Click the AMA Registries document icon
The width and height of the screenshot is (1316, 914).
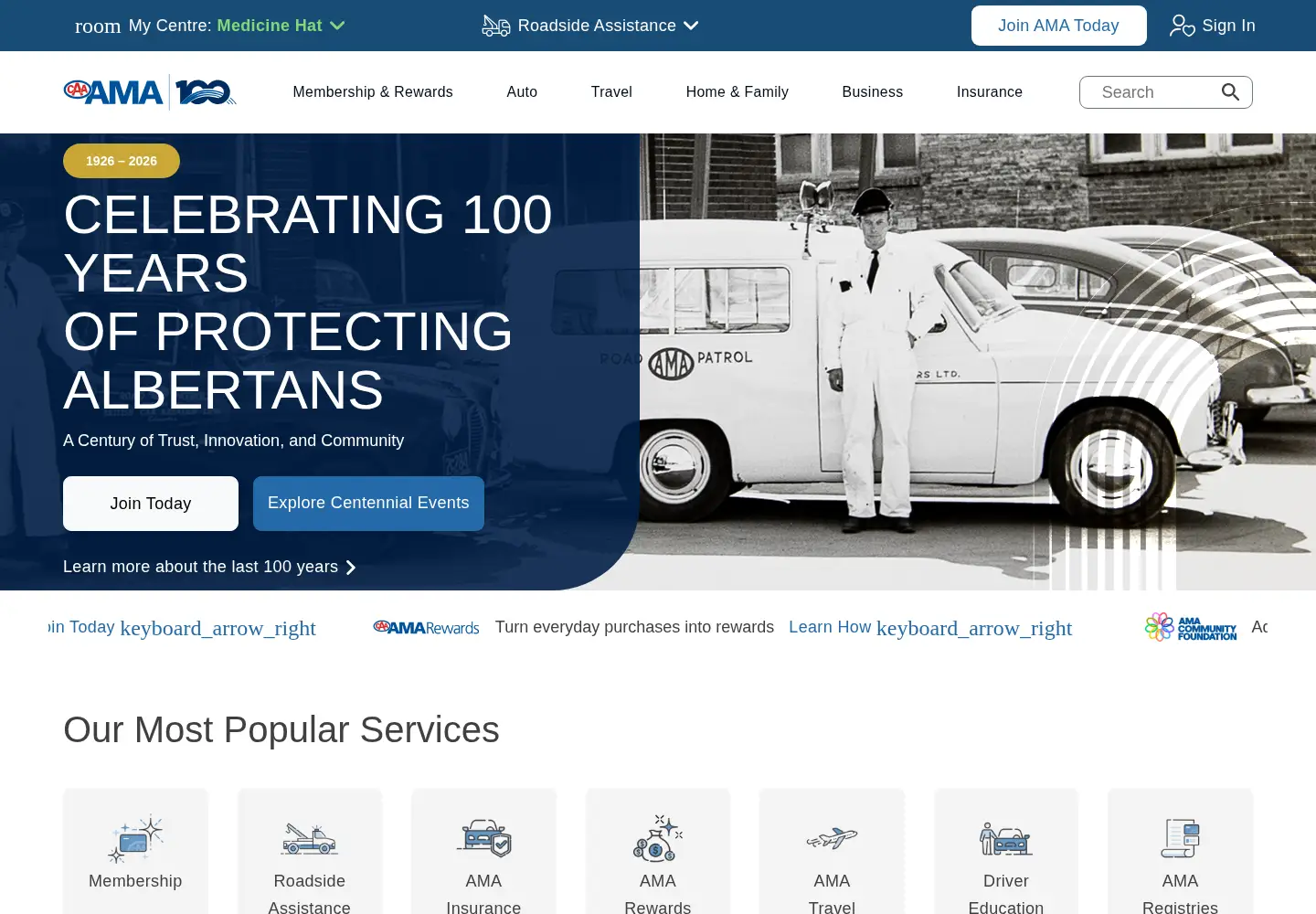click(1180, 838)
